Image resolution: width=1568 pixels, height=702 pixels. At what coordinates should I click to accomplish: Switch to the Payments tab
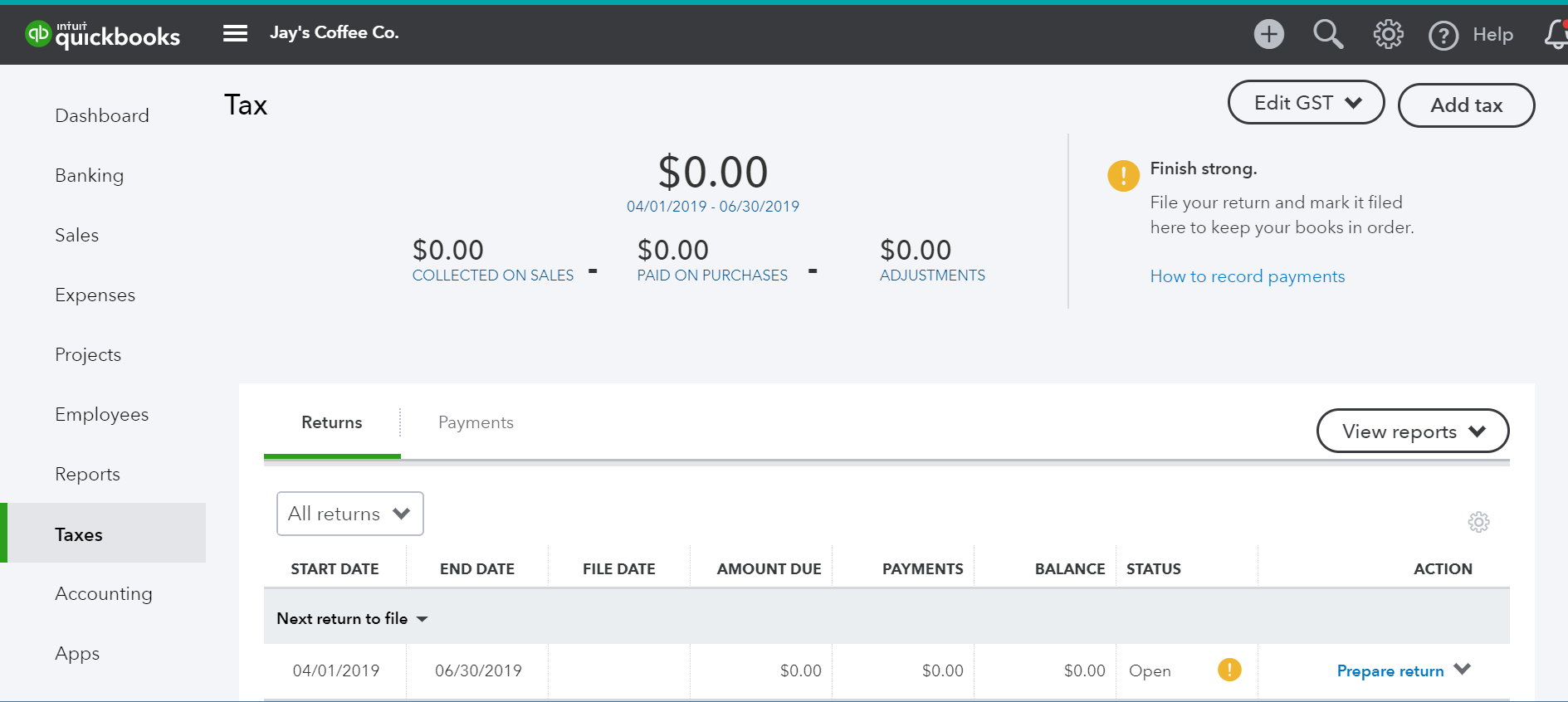point(476,422)
